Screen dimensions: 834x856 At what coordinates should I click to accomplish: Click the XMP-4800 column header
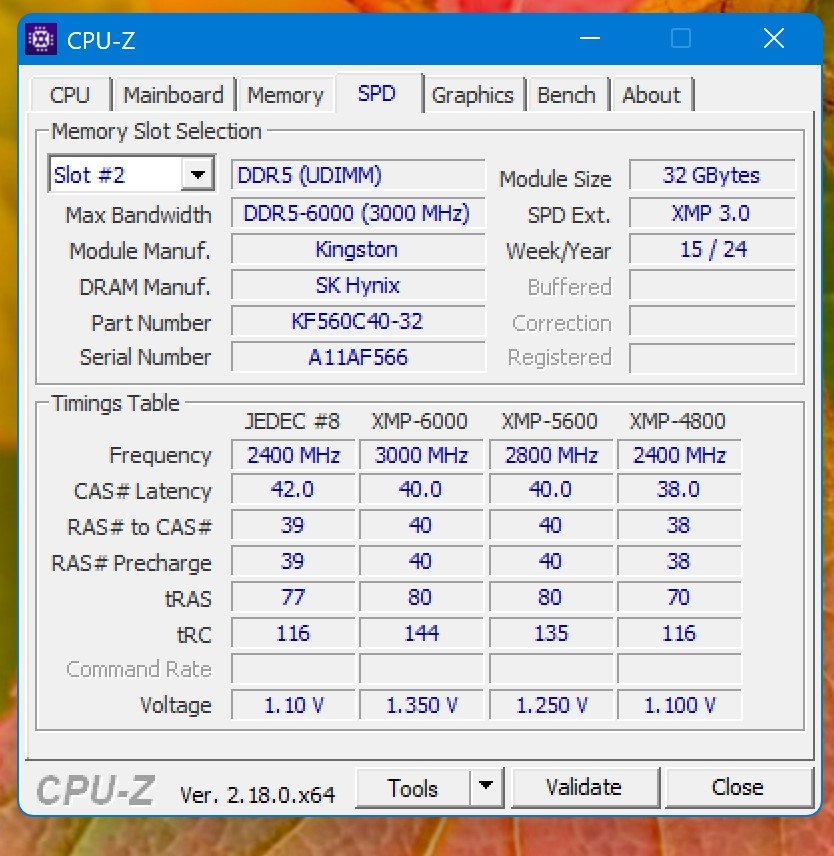tap(677, 421)
